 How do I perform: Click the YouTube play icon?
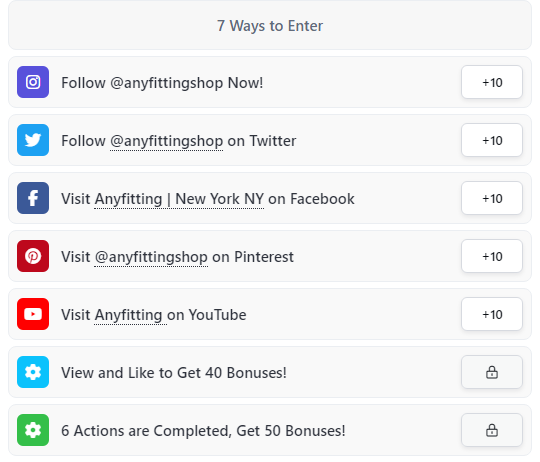[33, 314]
